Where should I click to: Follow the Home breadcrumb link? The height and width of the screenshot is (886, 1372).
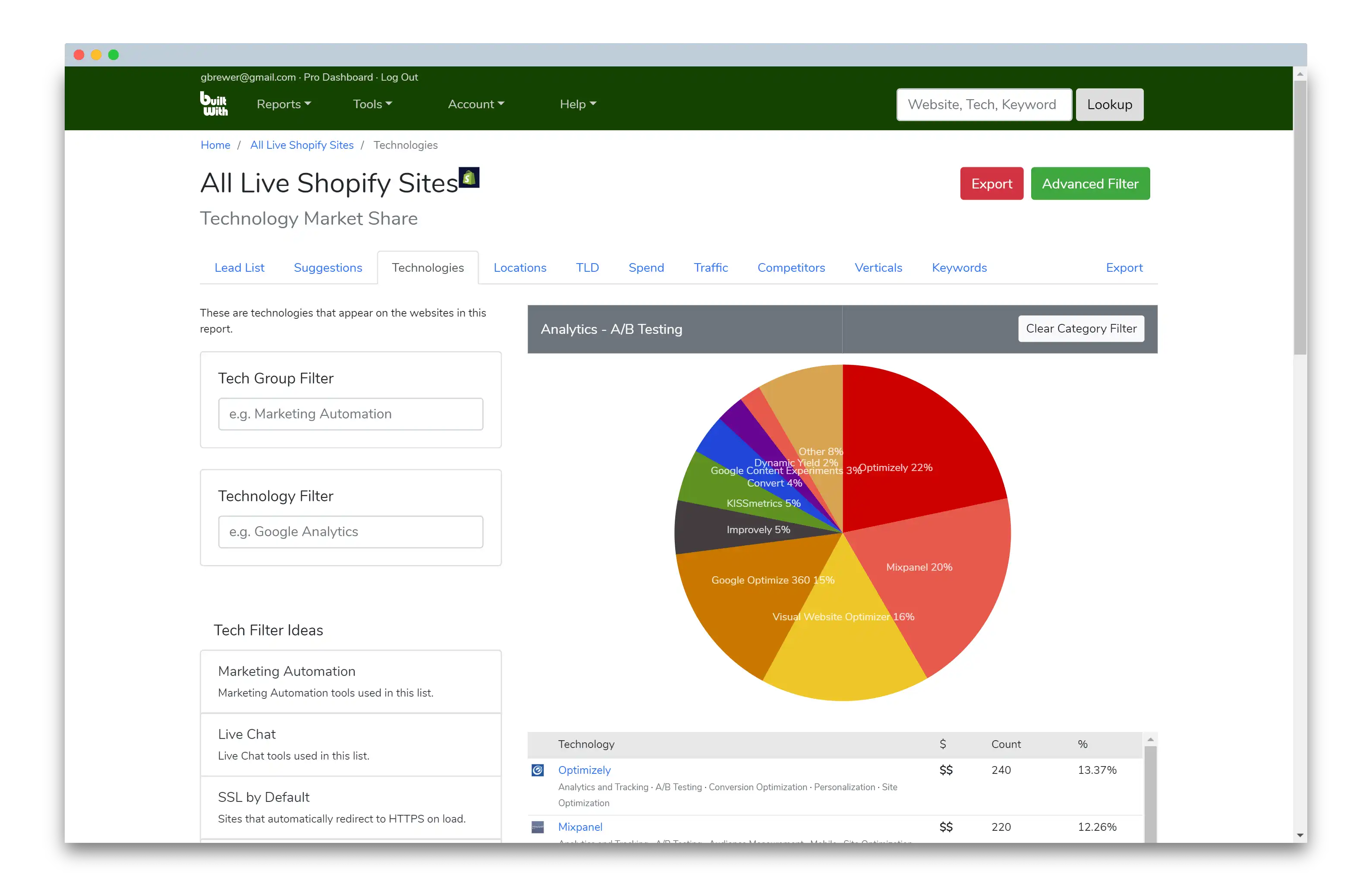click(x=215, y=145)
